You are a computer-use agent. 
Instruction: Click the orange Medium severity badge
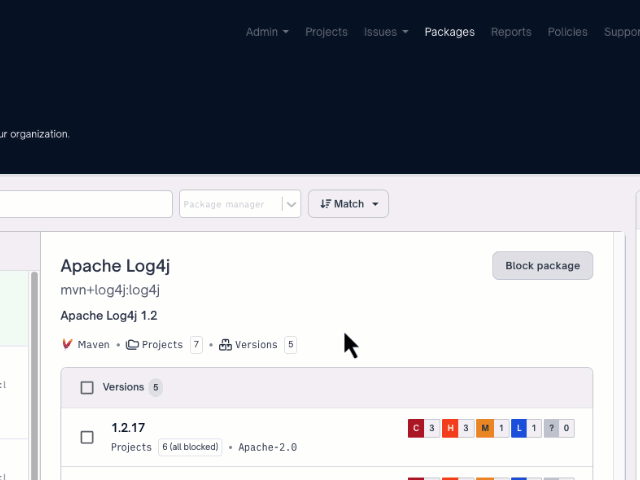click(484, 428)
